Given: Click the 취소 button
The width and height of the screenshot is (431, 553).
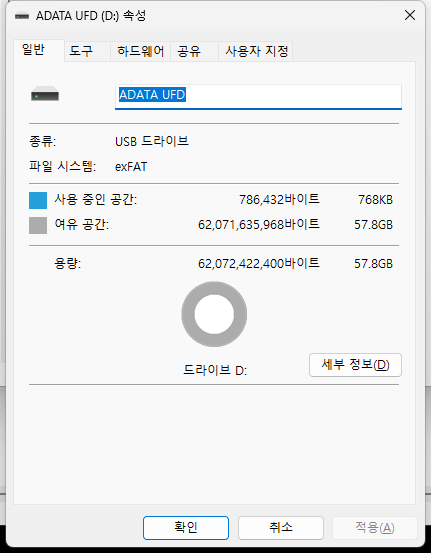Looking at the screenshot, I should tap(281, 528).
